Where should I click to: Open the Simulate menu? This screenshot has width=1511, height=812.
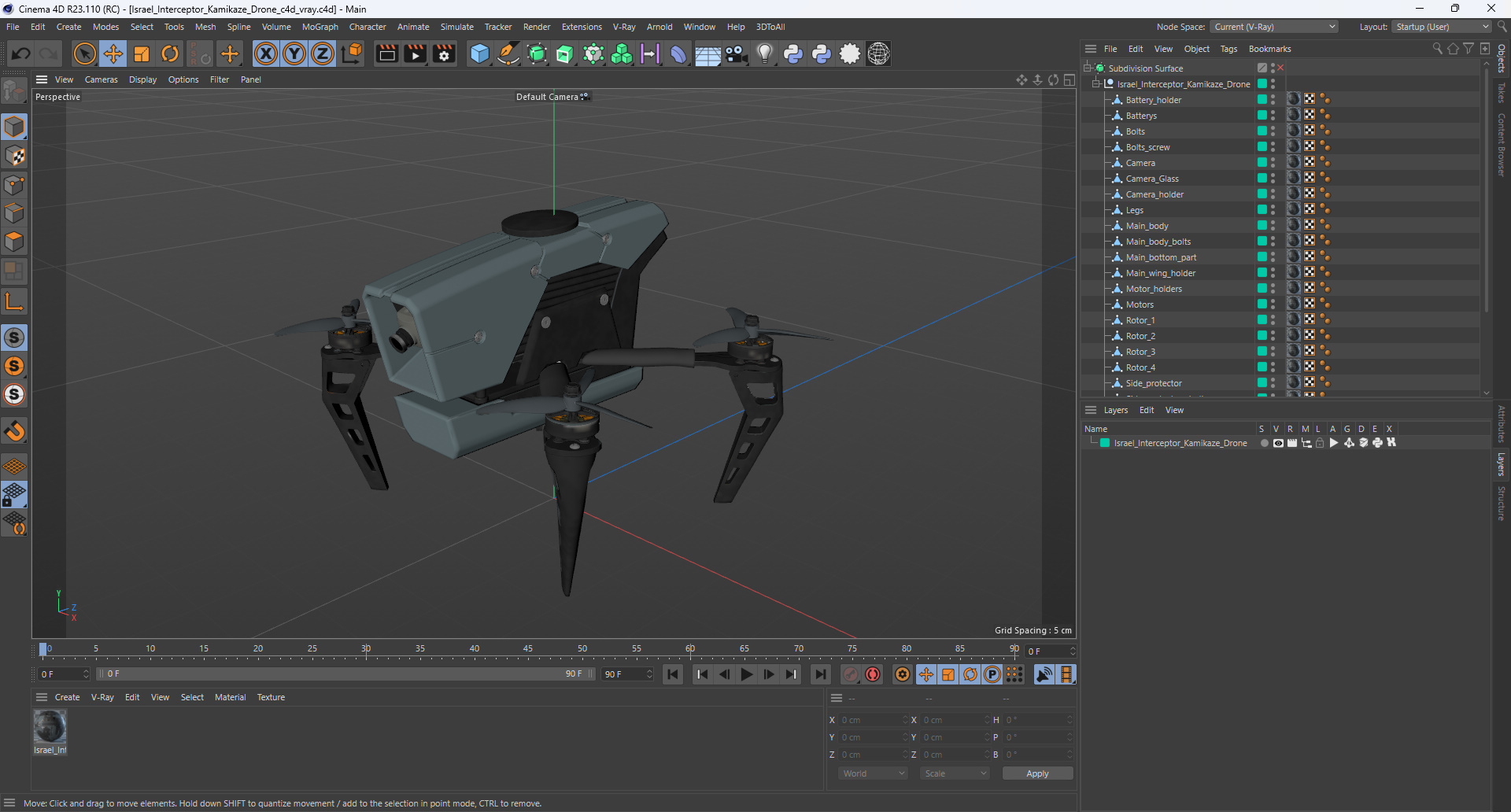pos(456,27)
